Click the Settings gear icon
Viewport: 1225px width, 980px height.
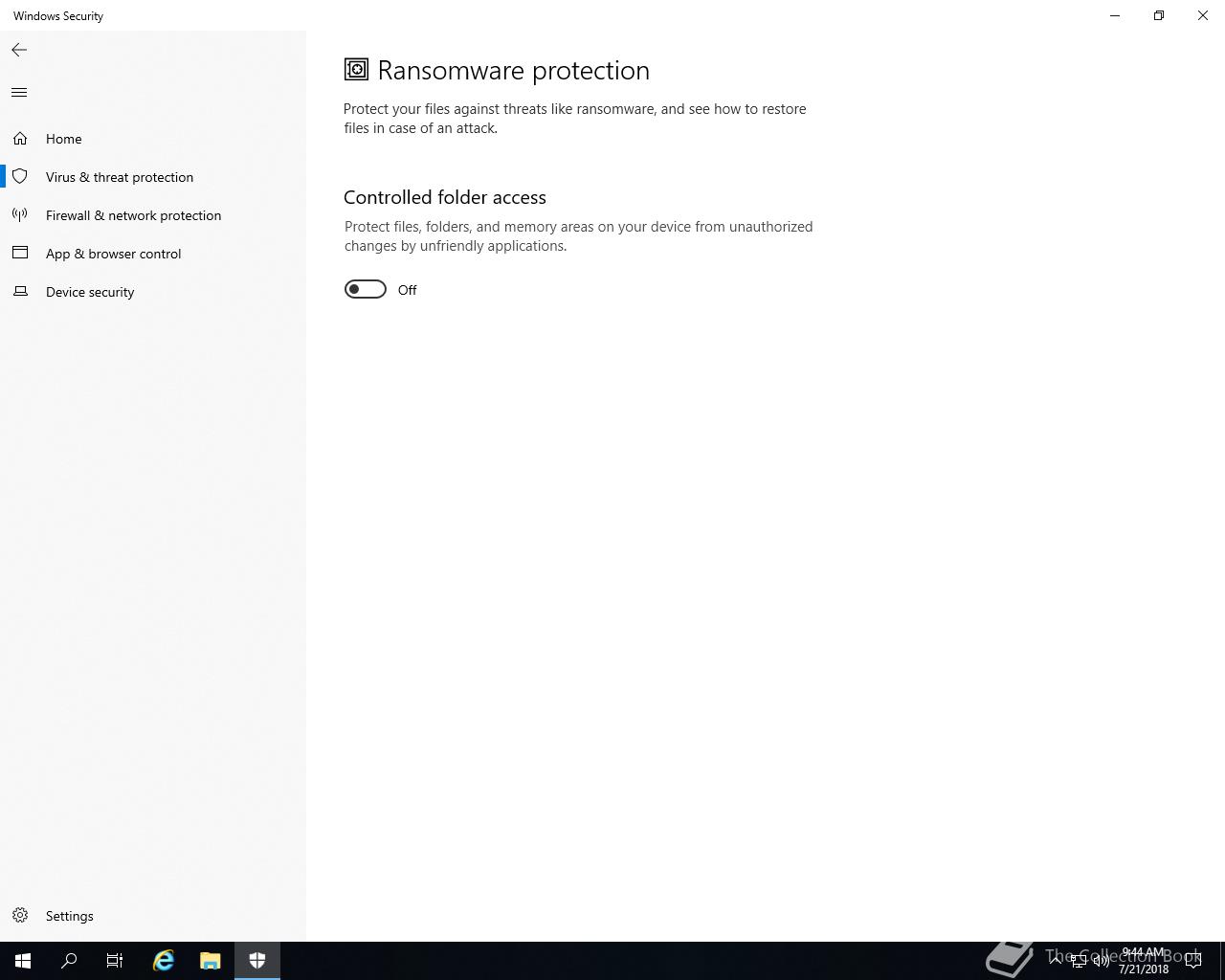[x=20, y=916]
